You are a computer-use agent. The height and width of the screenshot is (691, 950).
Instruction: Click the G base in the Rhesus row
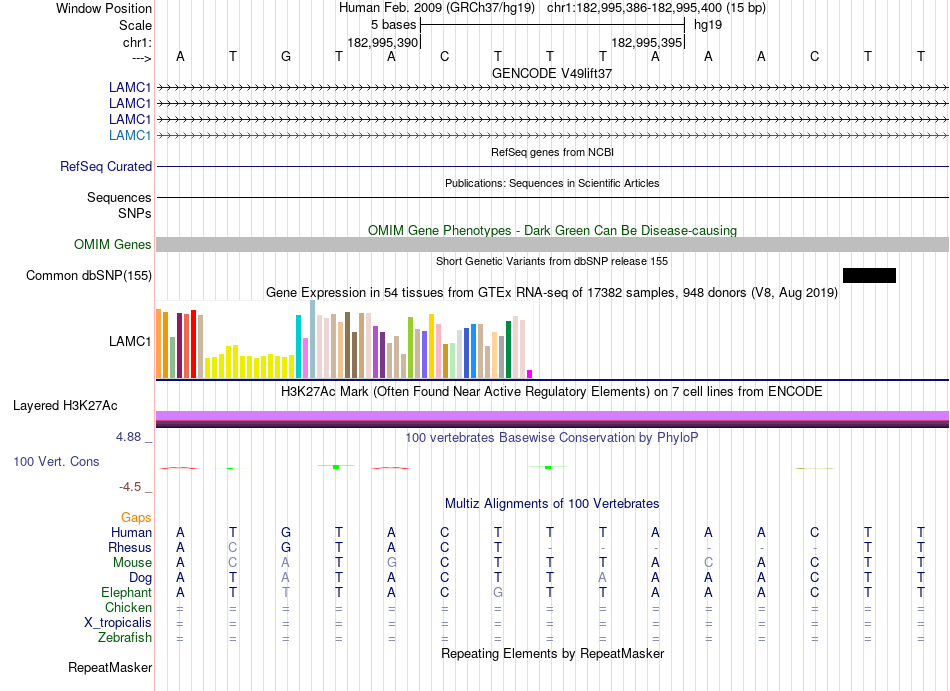[286, 547]
